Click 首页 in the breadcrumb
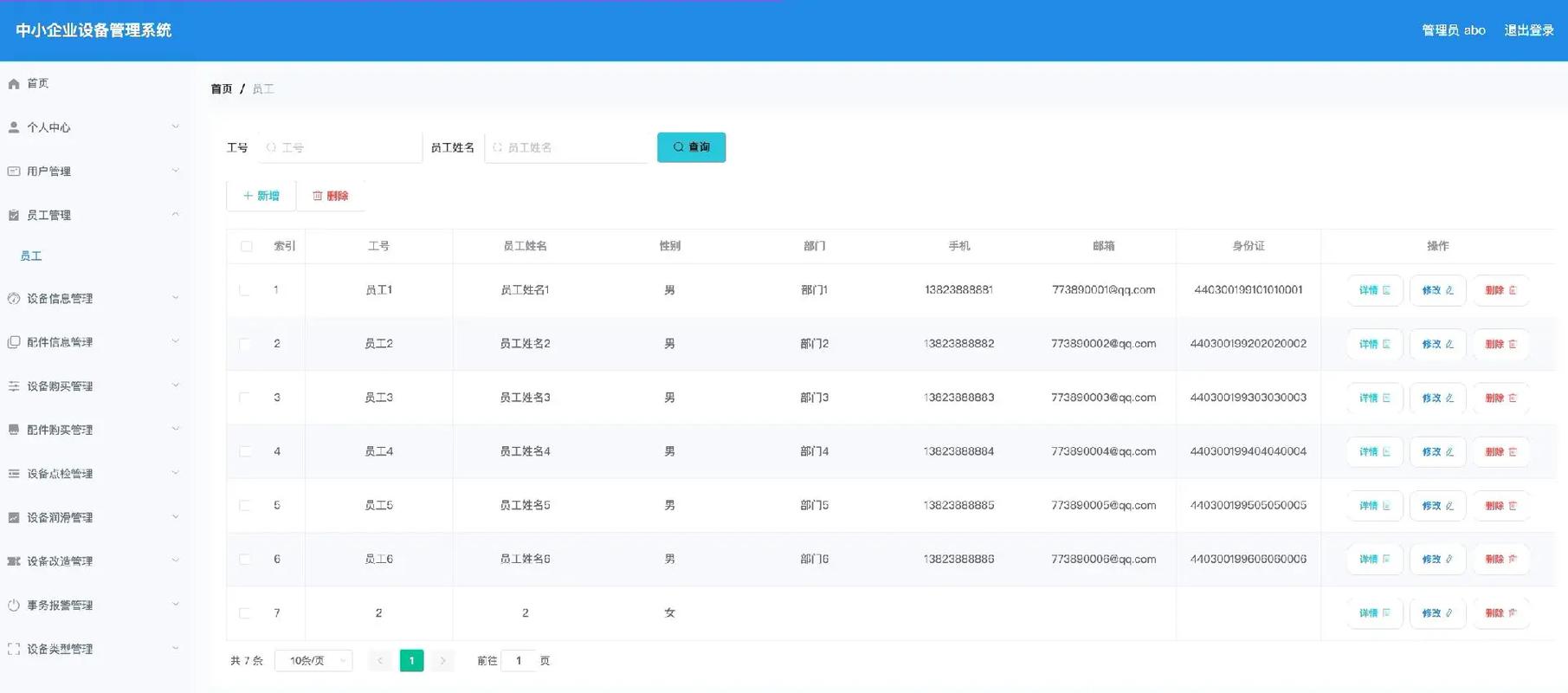This screenshot has width=1568, height=693. 222,89
